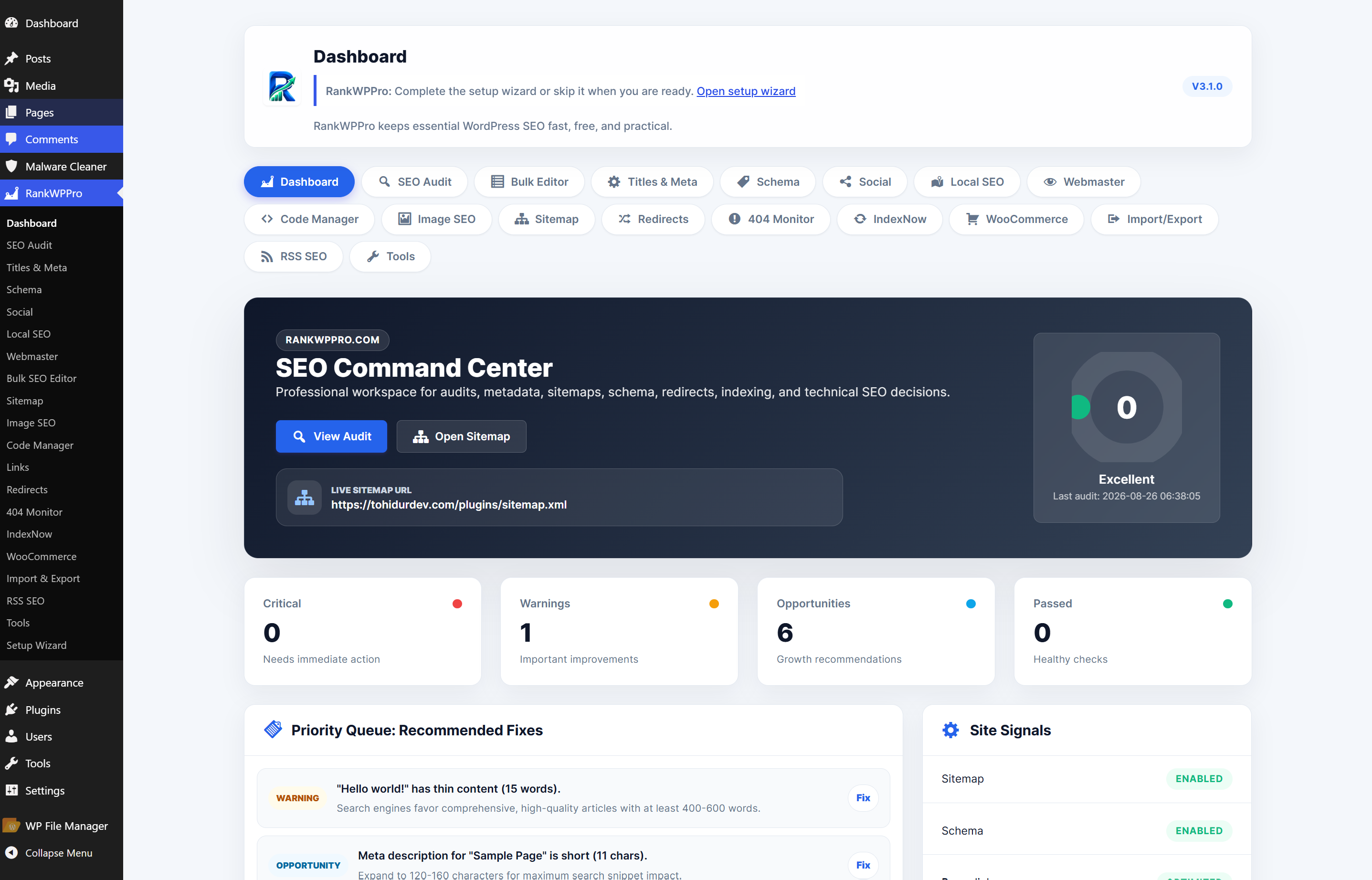The width and height of the screenshot is (1372, 880).
Task: Switch to the Bulk Editor tab
Action: point(529,182)
